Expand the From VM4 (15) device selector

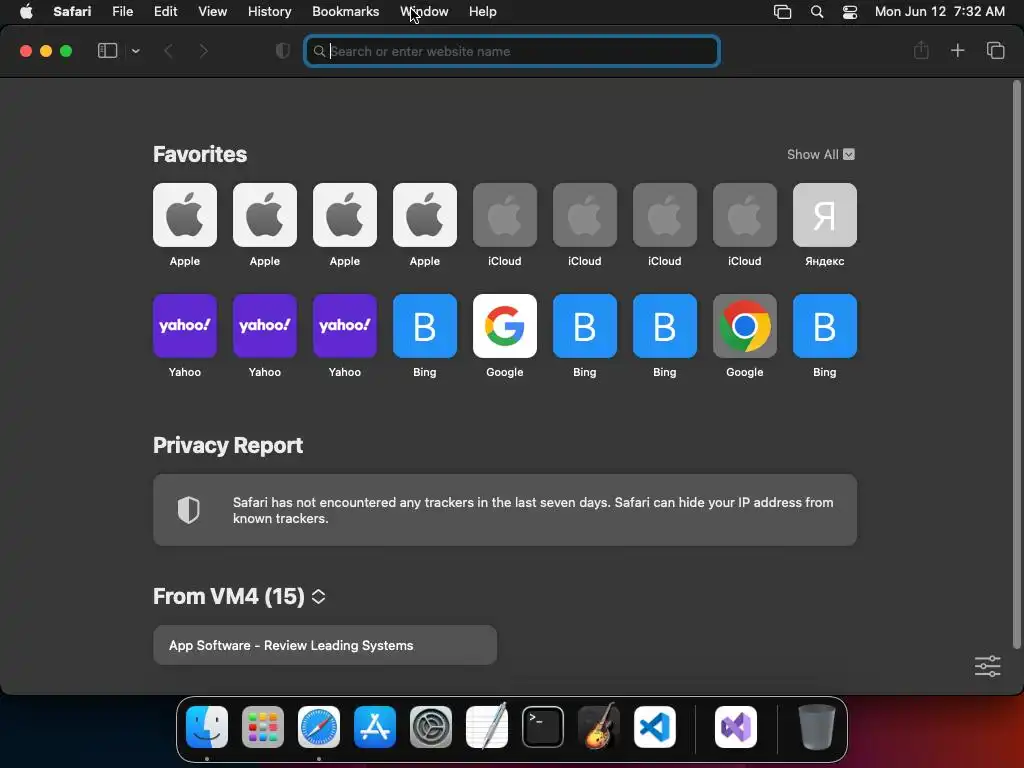tap(318, 596)
